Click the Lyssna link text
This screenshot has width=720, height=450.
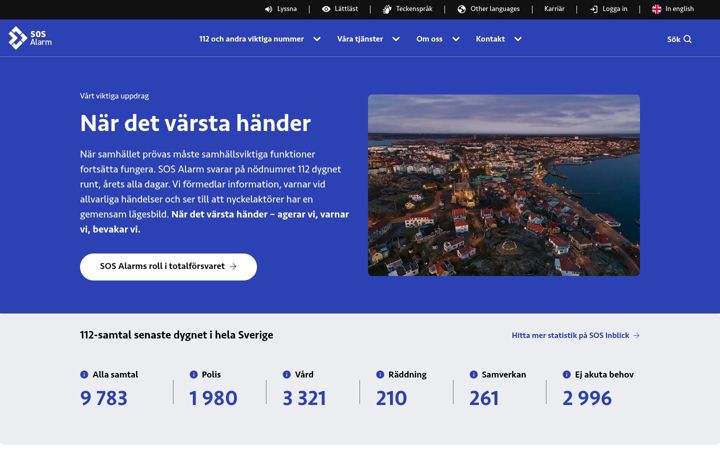pos(287,9)
